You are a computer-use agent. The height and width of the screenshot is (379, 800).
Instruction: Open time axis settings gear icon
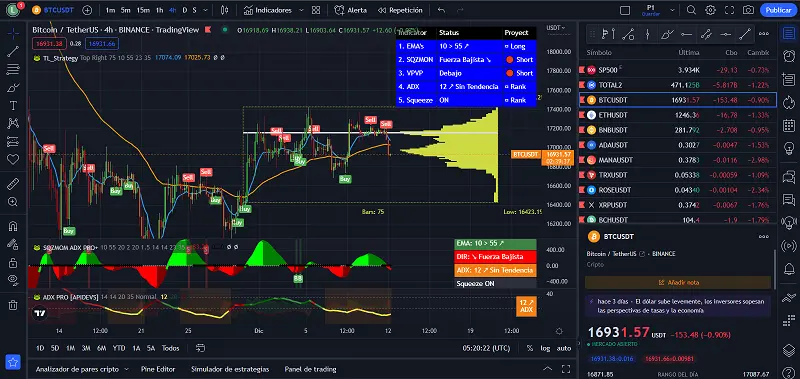point(559,331)
